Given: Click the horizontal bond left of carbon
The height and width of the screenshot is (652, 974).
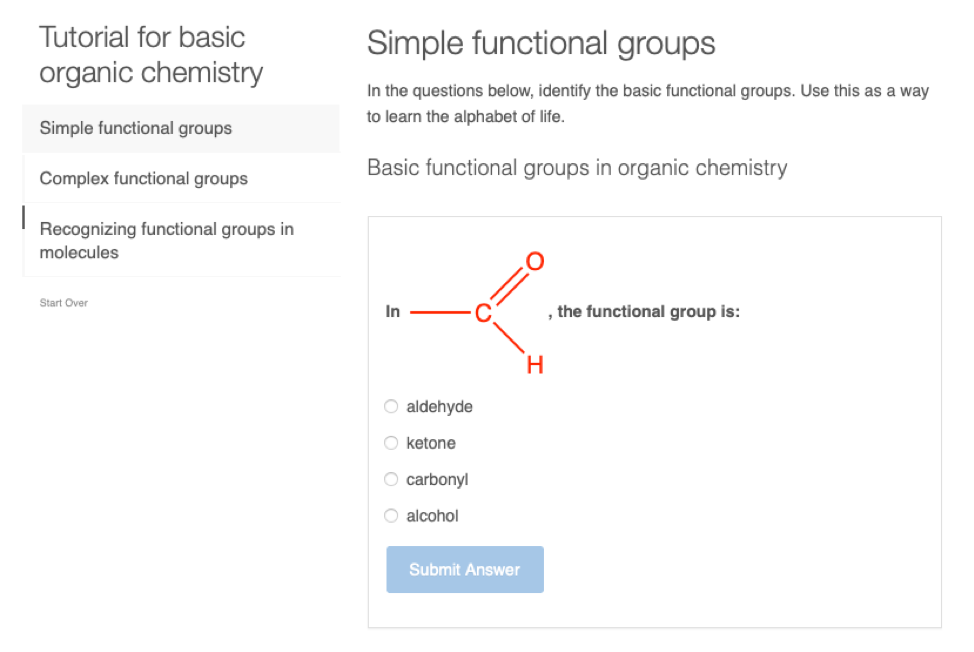Looking at the screenshot, I should click(440, 313).
